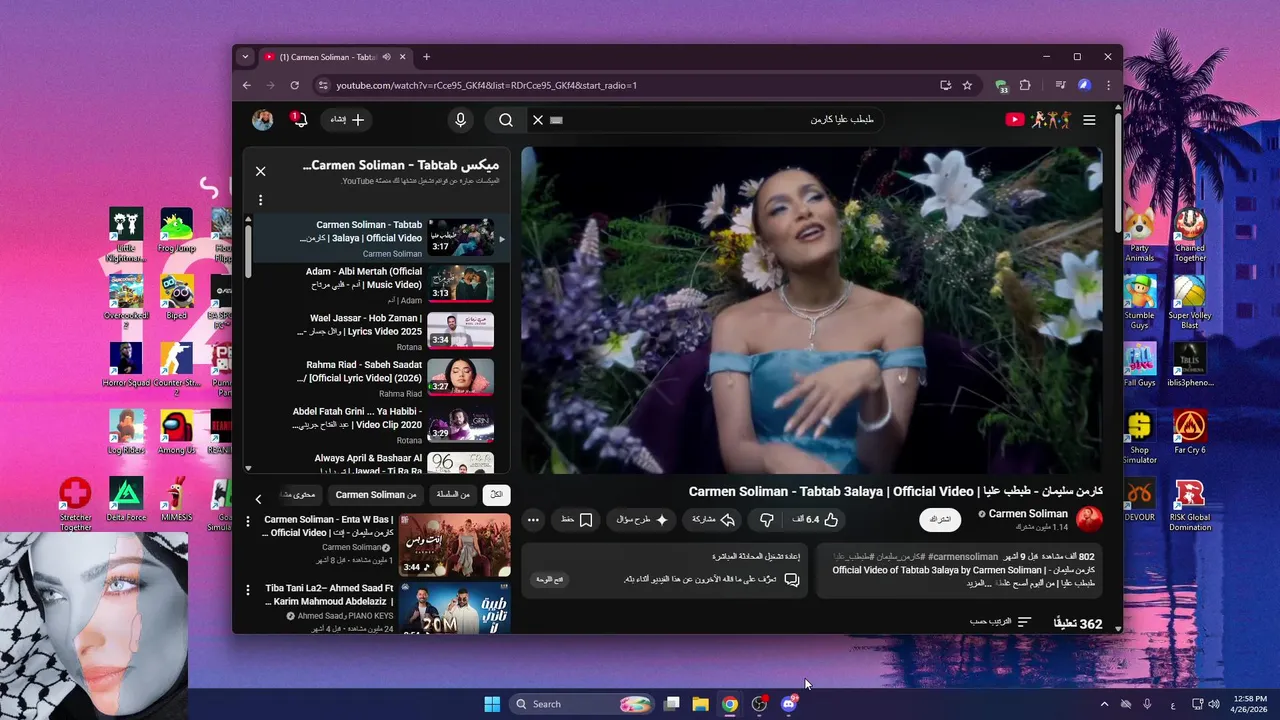Click the #carmensoliman hashtag
This screenshot has height=720, width=1280.
tap(963, 557)
